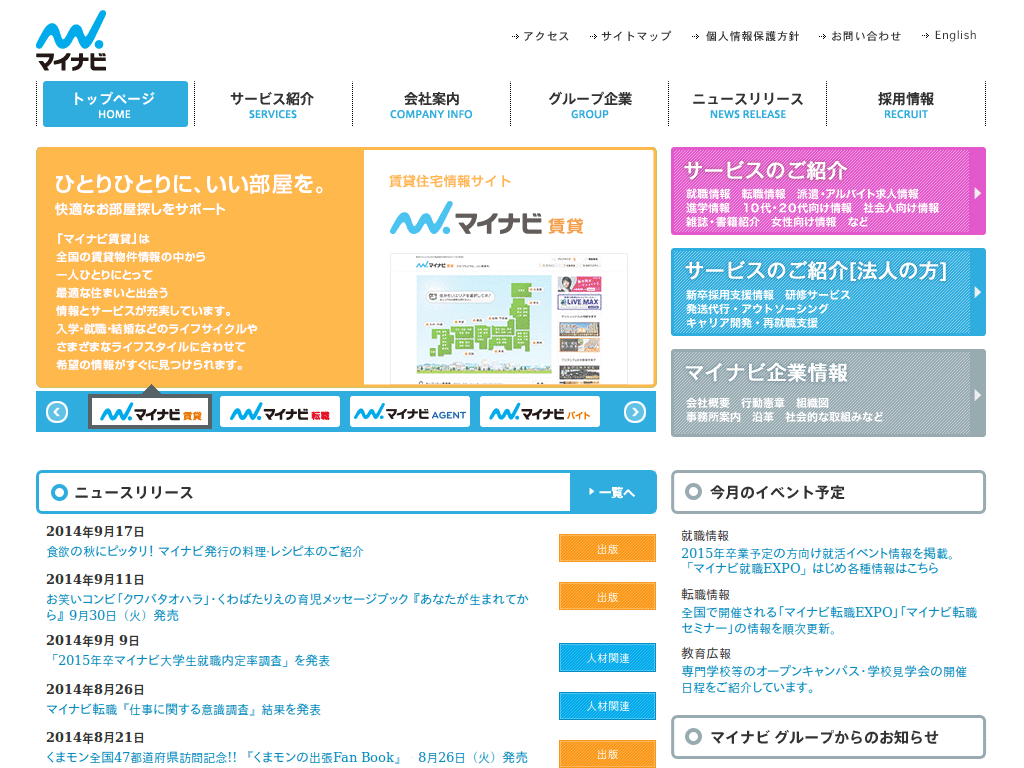Click 出版 tag for September 17 news
Image resolution: width=1024 pixels, height=768 pixels.
coord(607,548)
